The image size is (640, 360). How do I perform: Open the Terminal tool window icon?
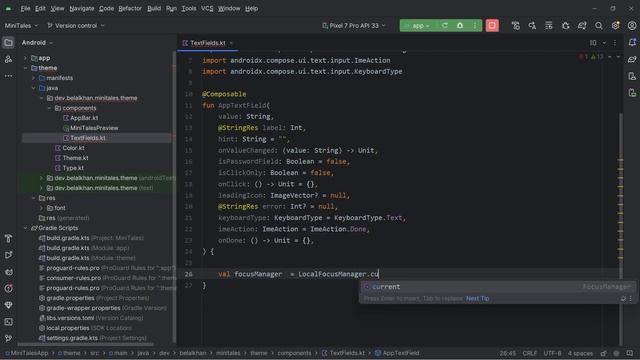click(8, 322)
